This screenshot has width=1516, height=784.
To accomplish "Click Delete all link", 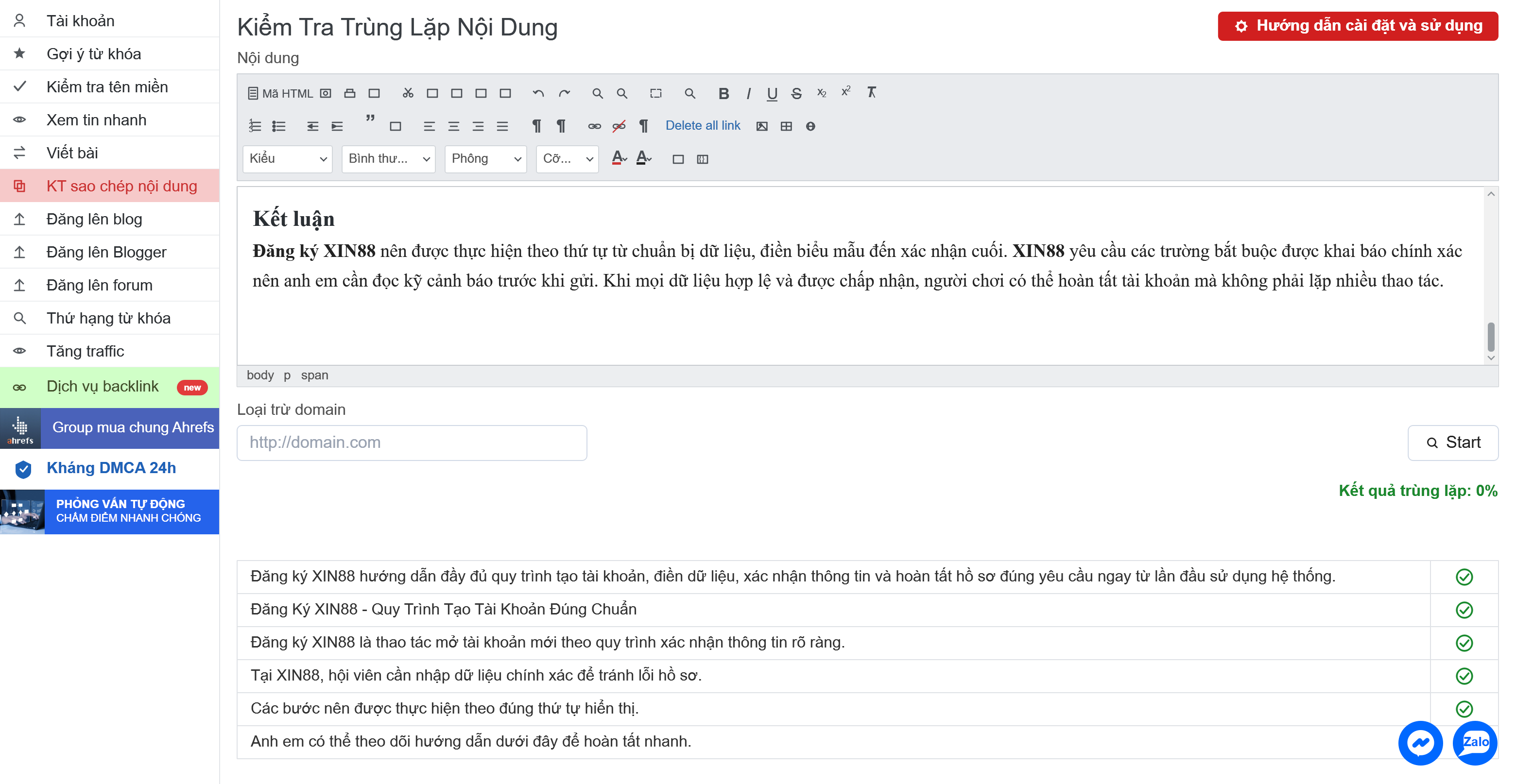I will (x=703, y=125).
